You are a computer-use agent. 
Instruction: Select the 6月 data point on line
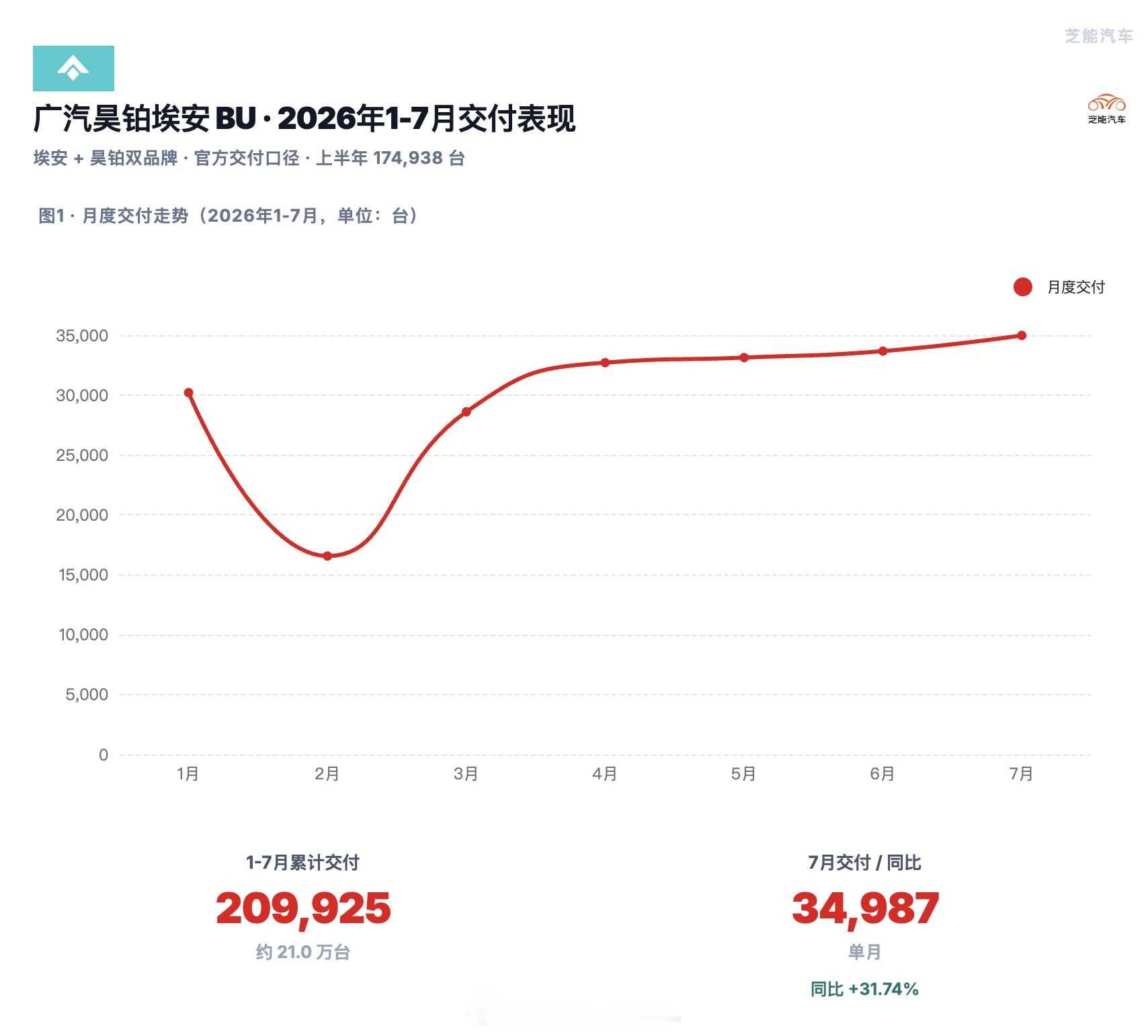pos(883,351)
